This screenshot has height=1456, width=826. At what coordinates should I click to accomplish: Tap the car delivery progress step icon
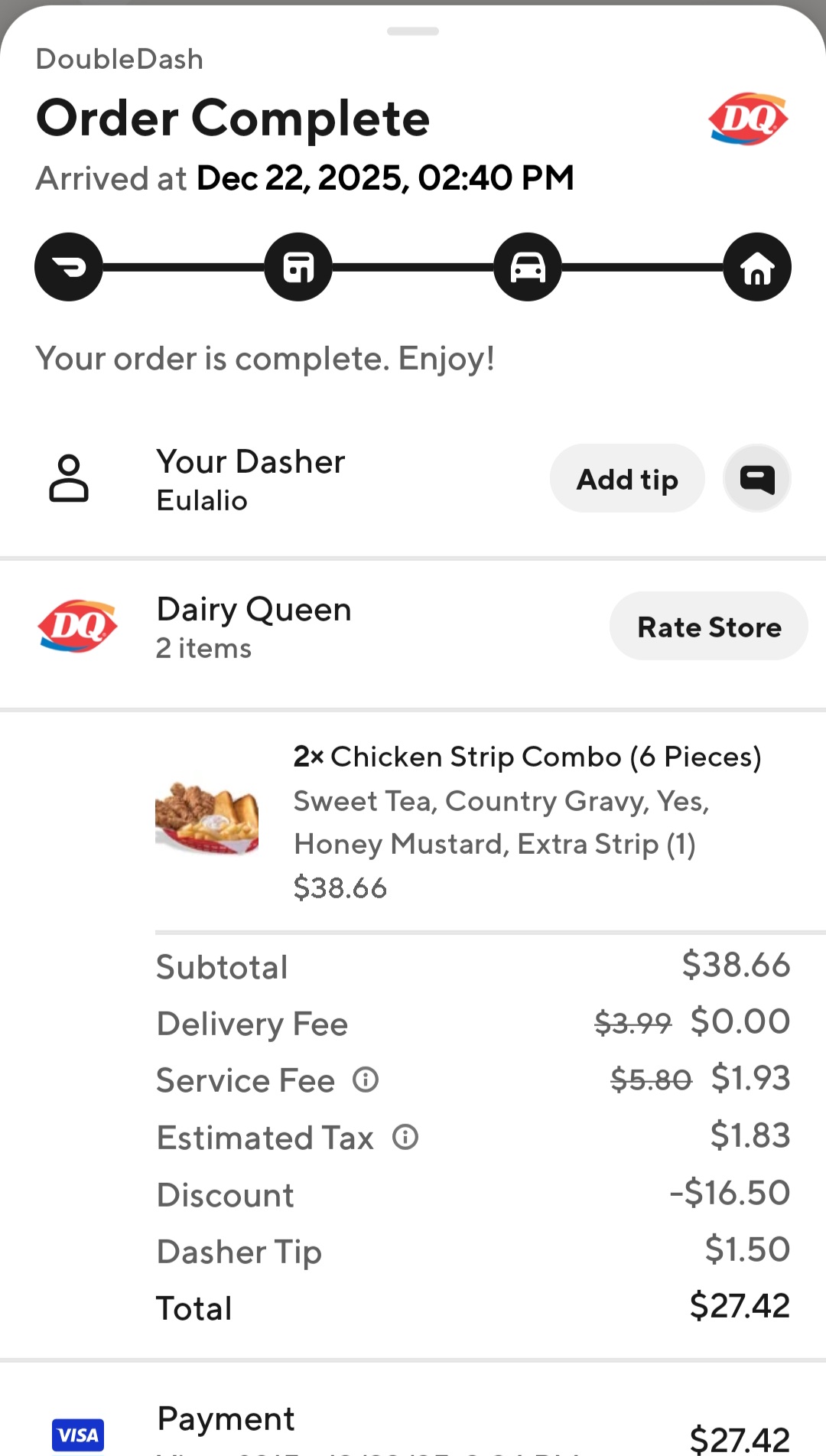click(x=528, y=267)
